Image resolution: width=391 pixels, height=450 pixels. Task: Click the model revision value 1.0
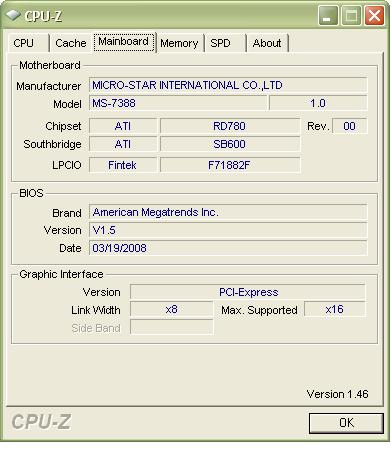click(x=318, y=103)
